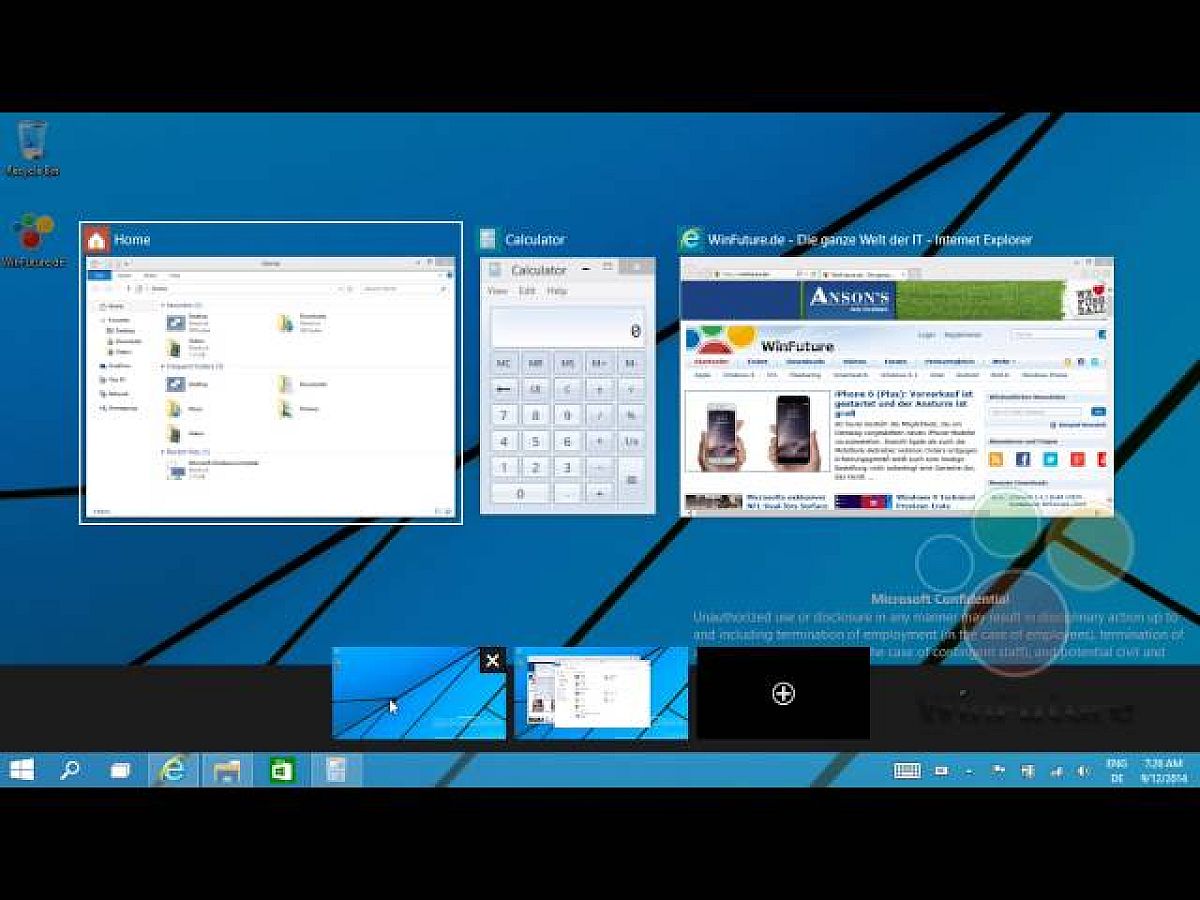
Task: Click the system clock and date
Action: point(1161,769)
